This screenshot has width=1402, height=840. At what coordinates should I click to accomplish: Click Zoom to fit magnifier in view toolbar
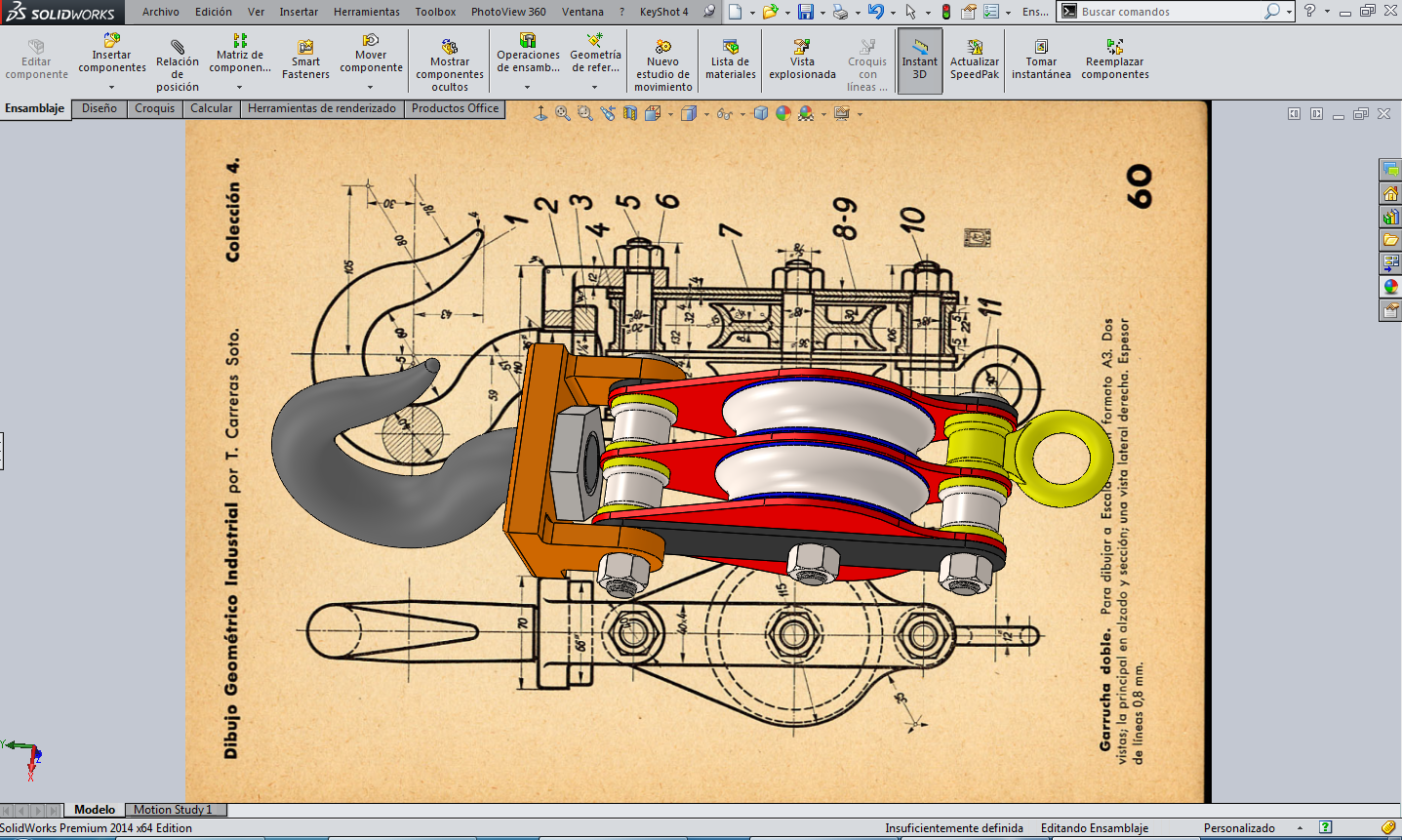pyautogui.click(x=563, y=114)
